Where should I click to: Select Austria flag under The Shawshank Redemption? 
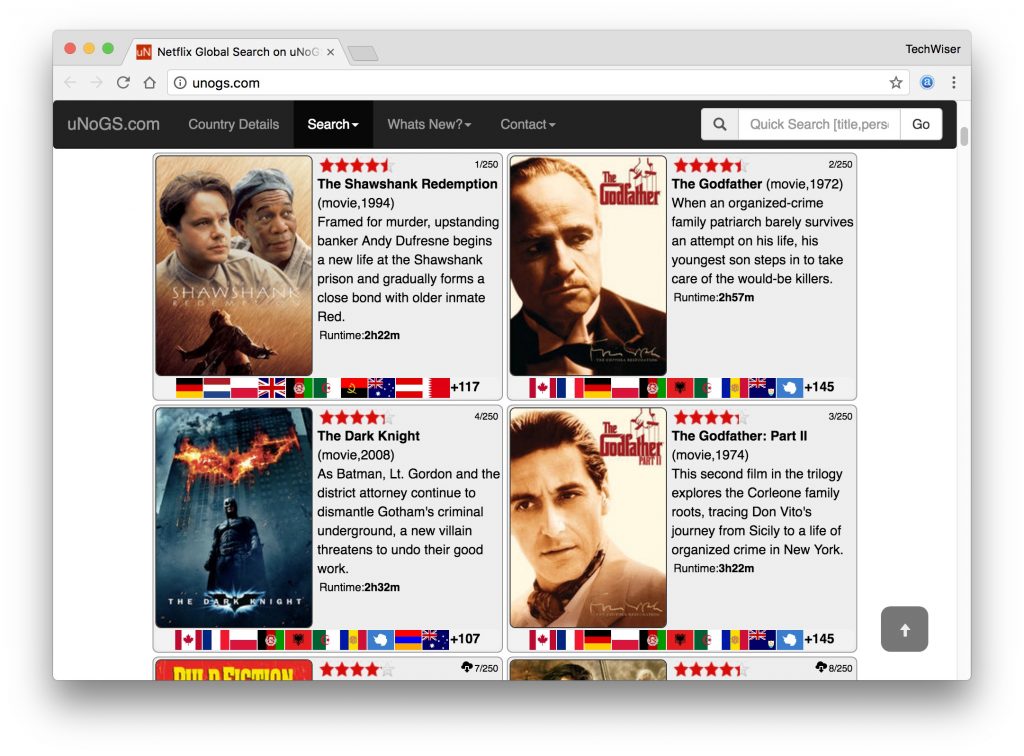coord(409,388)
